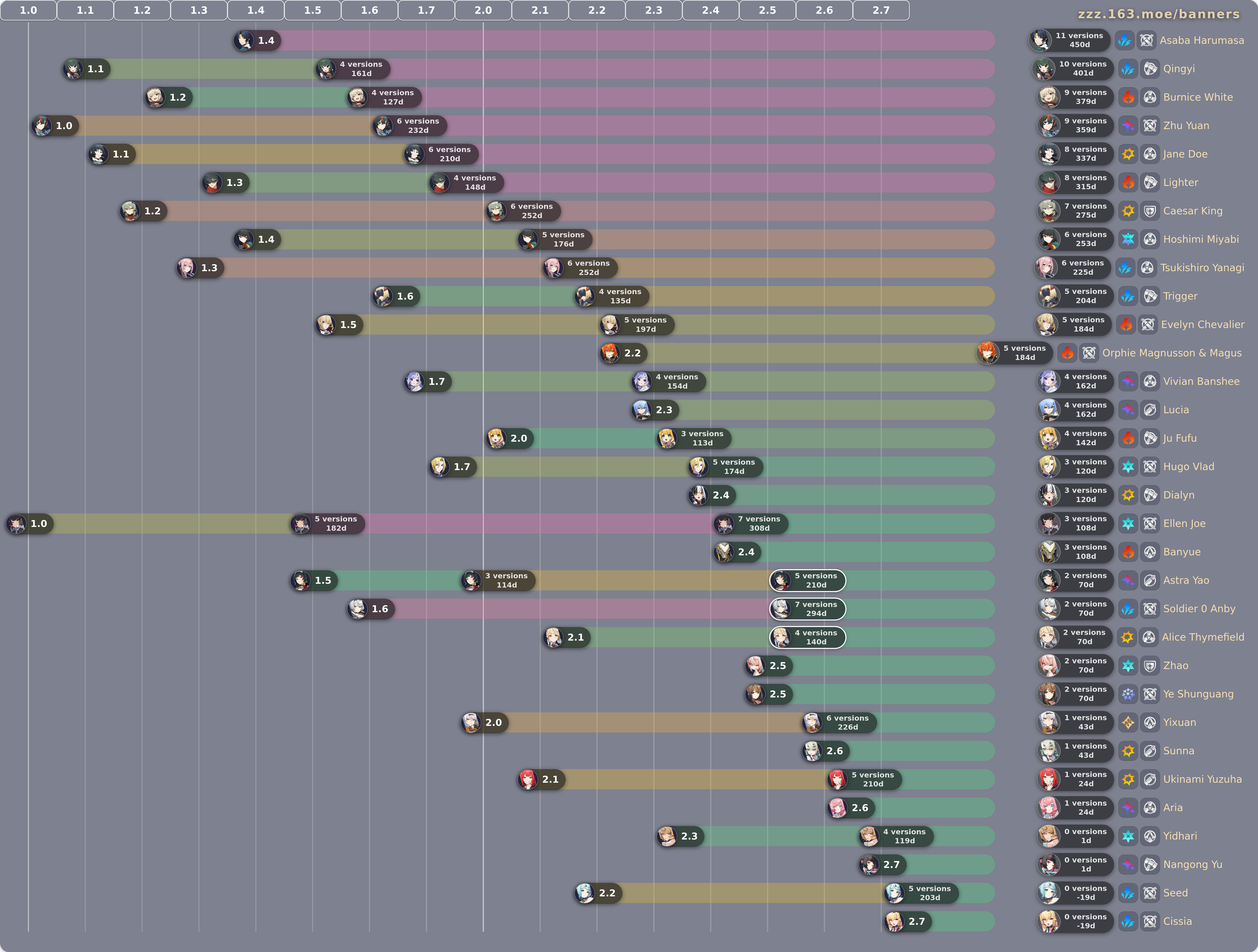
Task: Select the 2.0 version tab
Action: 483,10
